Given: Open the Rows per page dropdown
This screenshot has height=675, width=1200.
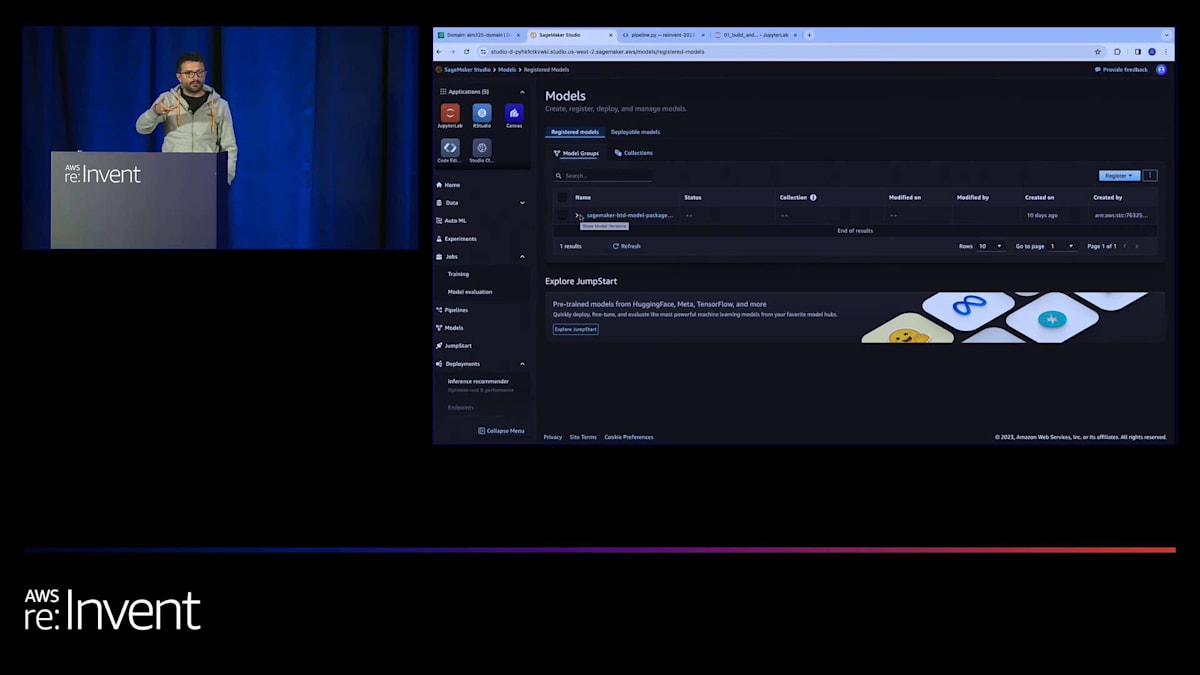Looking at the screenshot, I should pos(991,246).
